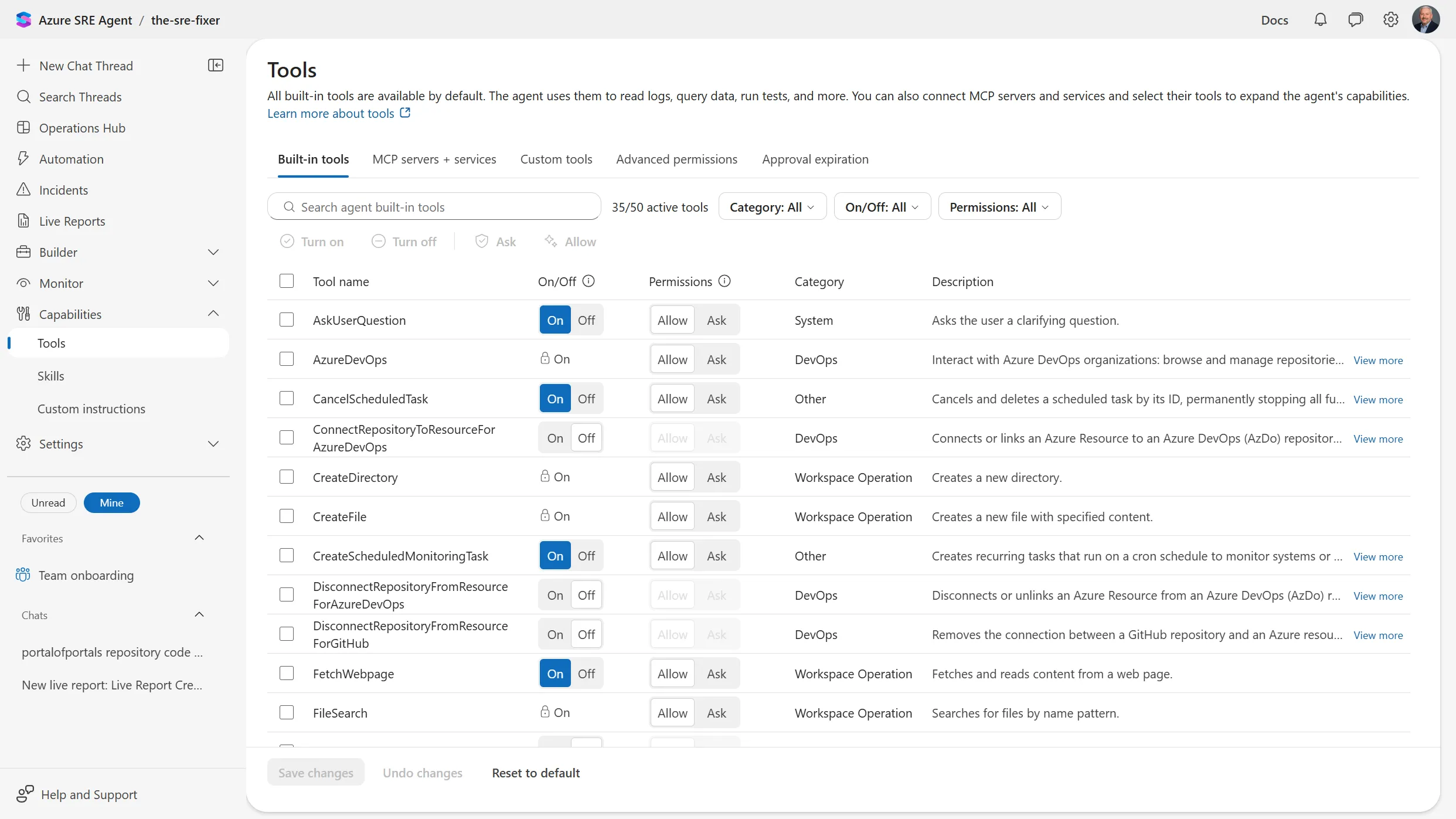The height and width of the screenshot is (819, 1456).
Task: Click the Permissions column info icon
Action: click(724, 281)
